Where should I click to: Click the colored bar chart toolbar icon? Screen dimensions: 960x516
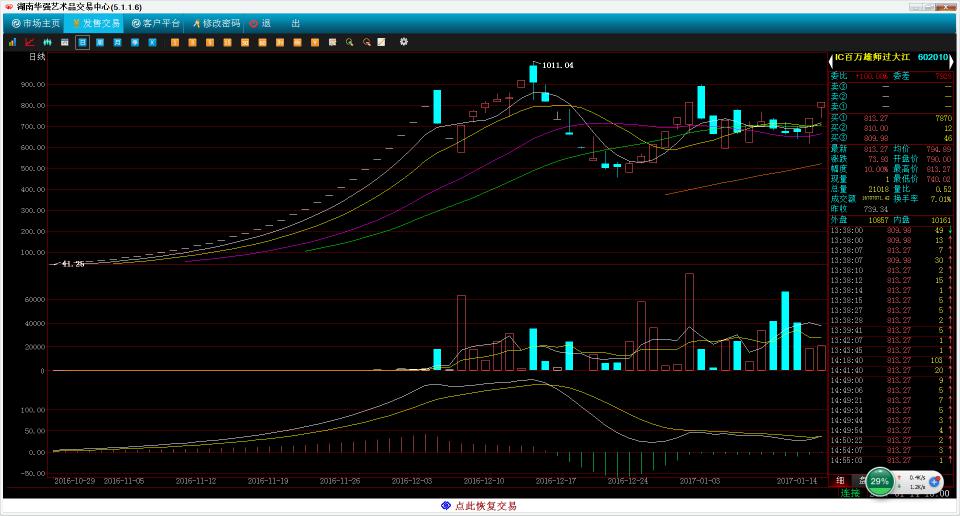tap(13, 42)
